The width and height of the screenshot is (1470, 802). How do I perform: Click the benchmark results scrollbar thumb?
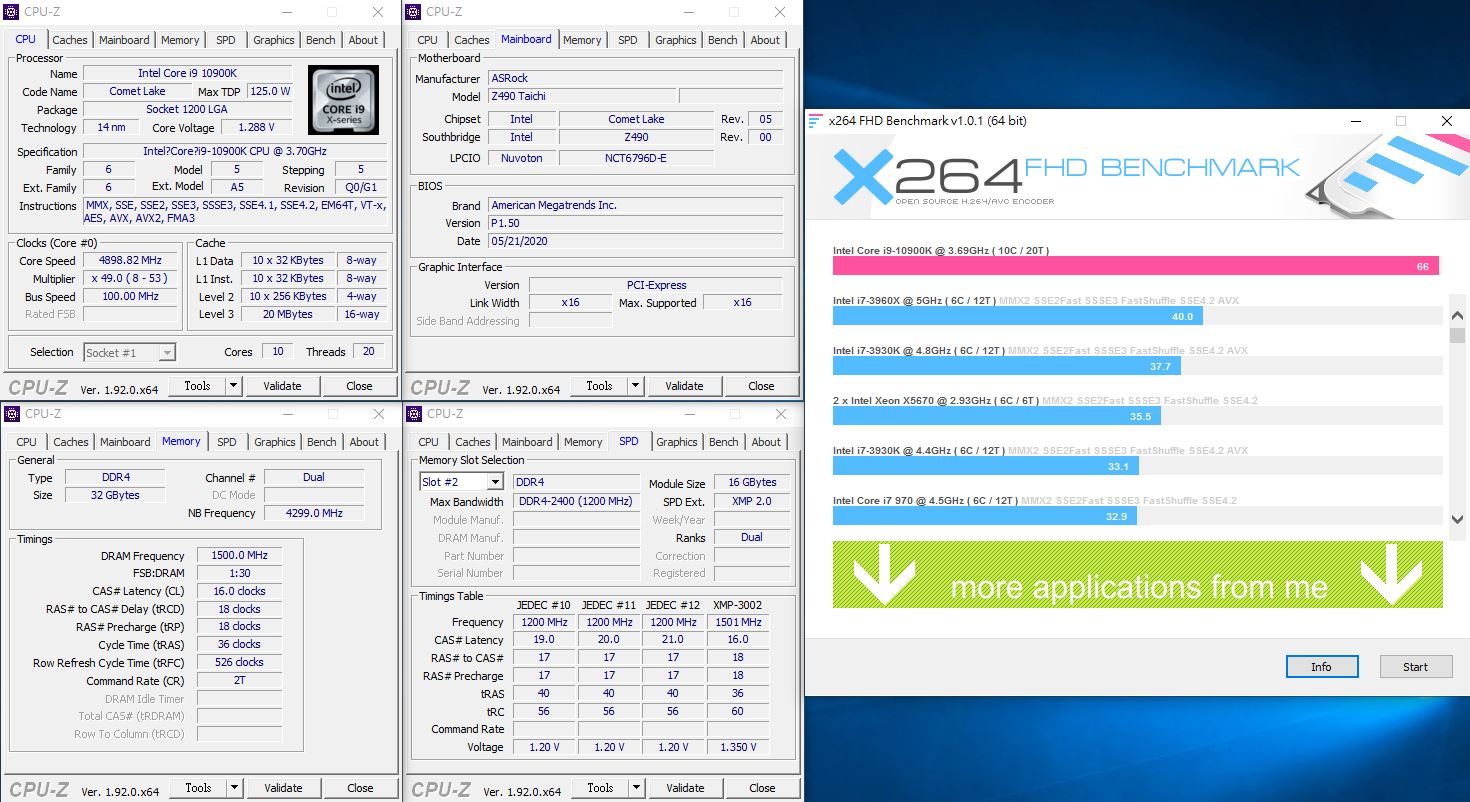tap(1457, 336)
